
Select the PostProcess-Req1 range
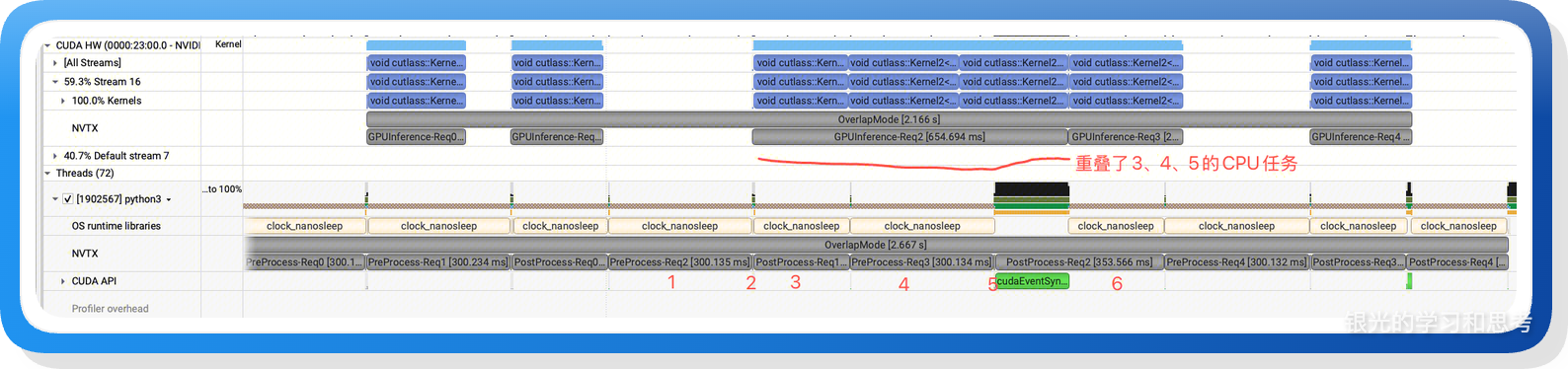[801, 262]
